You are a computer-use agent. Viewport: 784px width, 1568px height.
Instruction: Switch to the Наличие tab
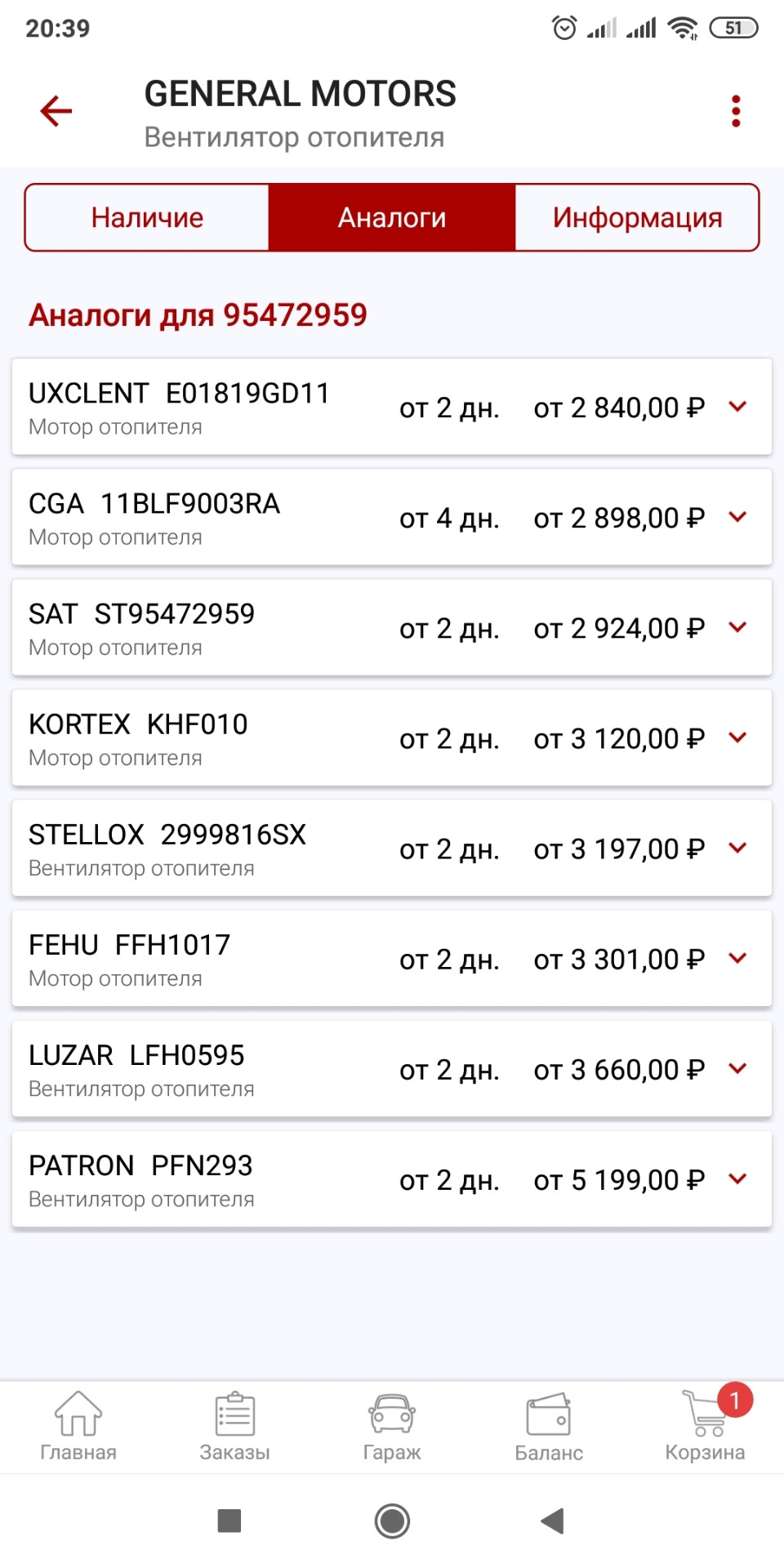click(147, 217)
